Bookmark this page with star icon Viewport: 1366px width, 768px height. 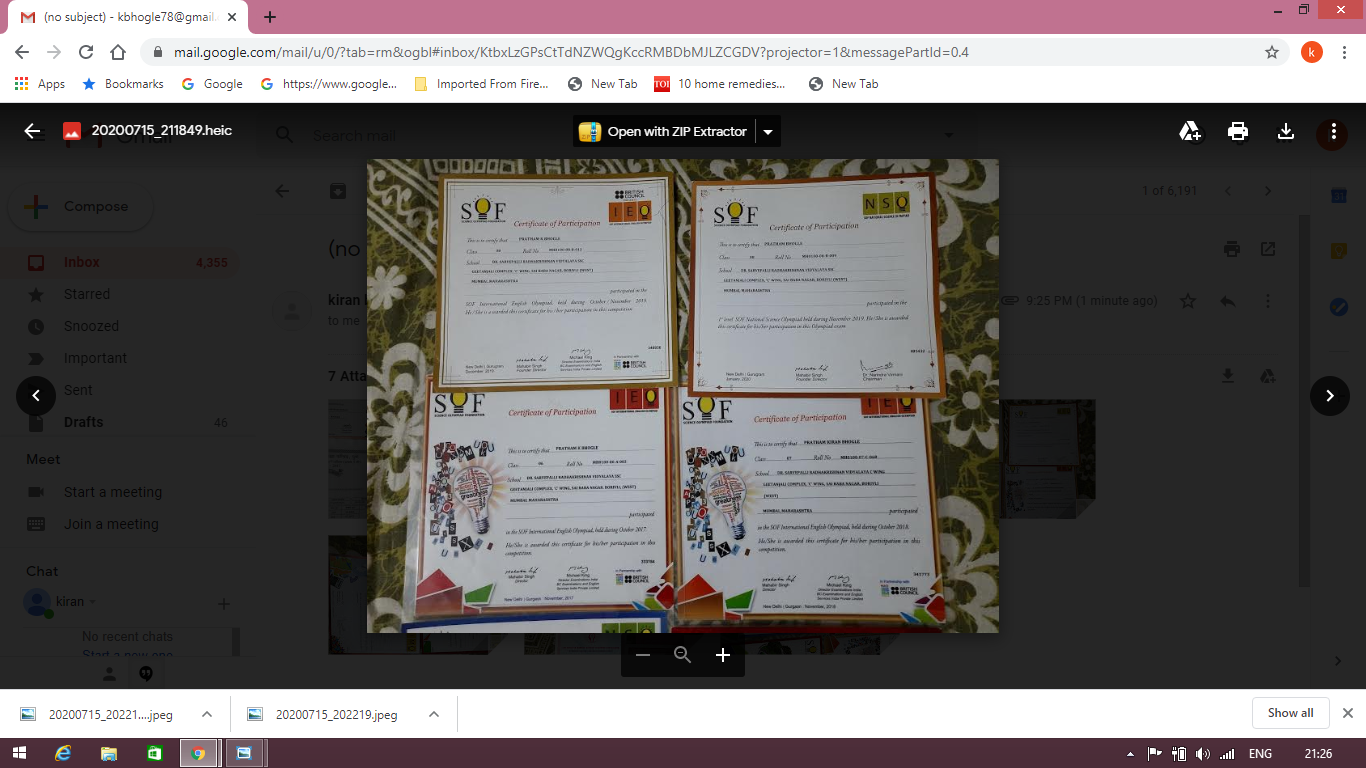(1272, 52)
